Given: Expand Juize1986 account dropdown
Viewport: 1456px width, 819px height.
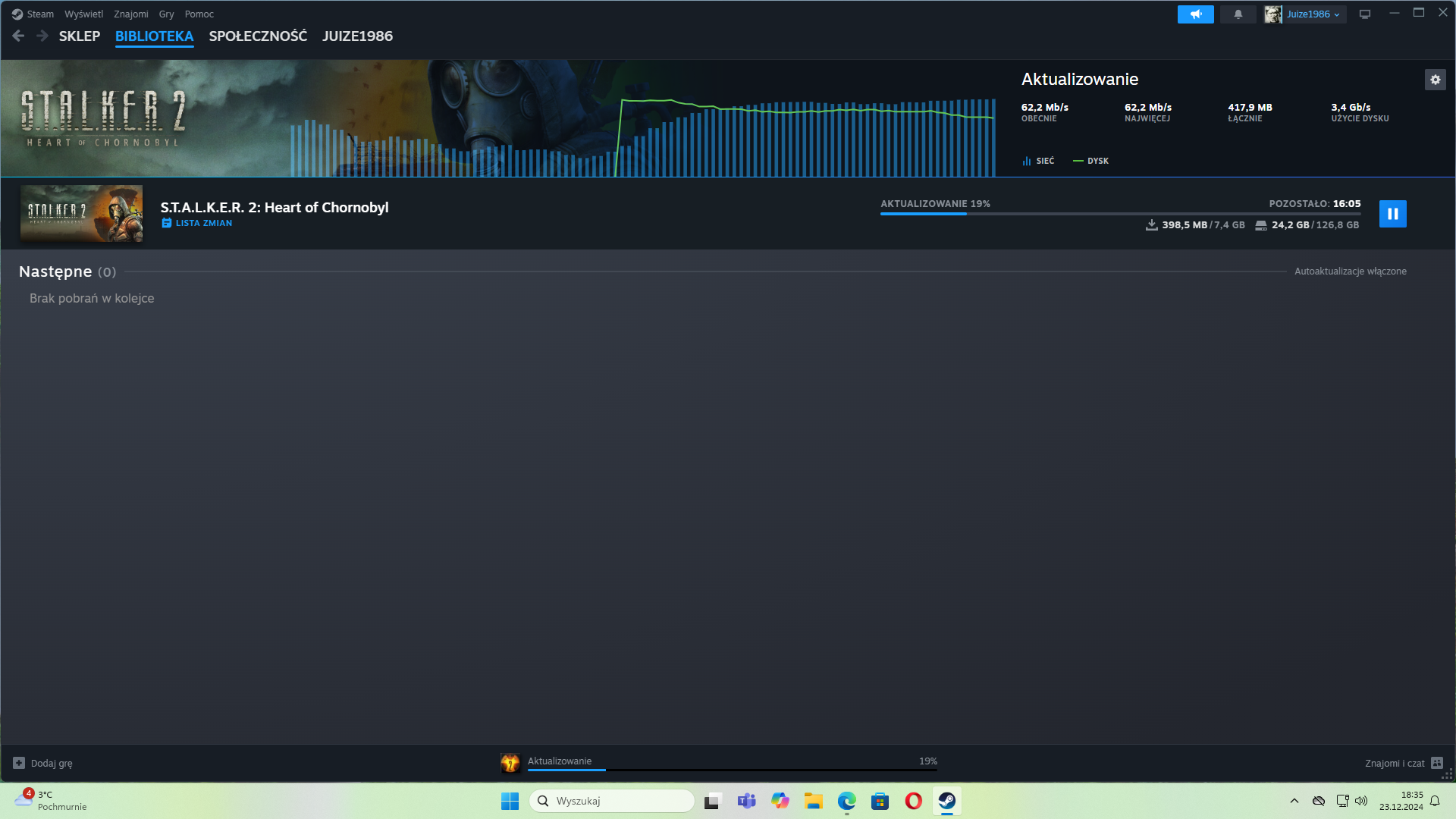Looking at the screenshot, I should point(1313,14).
